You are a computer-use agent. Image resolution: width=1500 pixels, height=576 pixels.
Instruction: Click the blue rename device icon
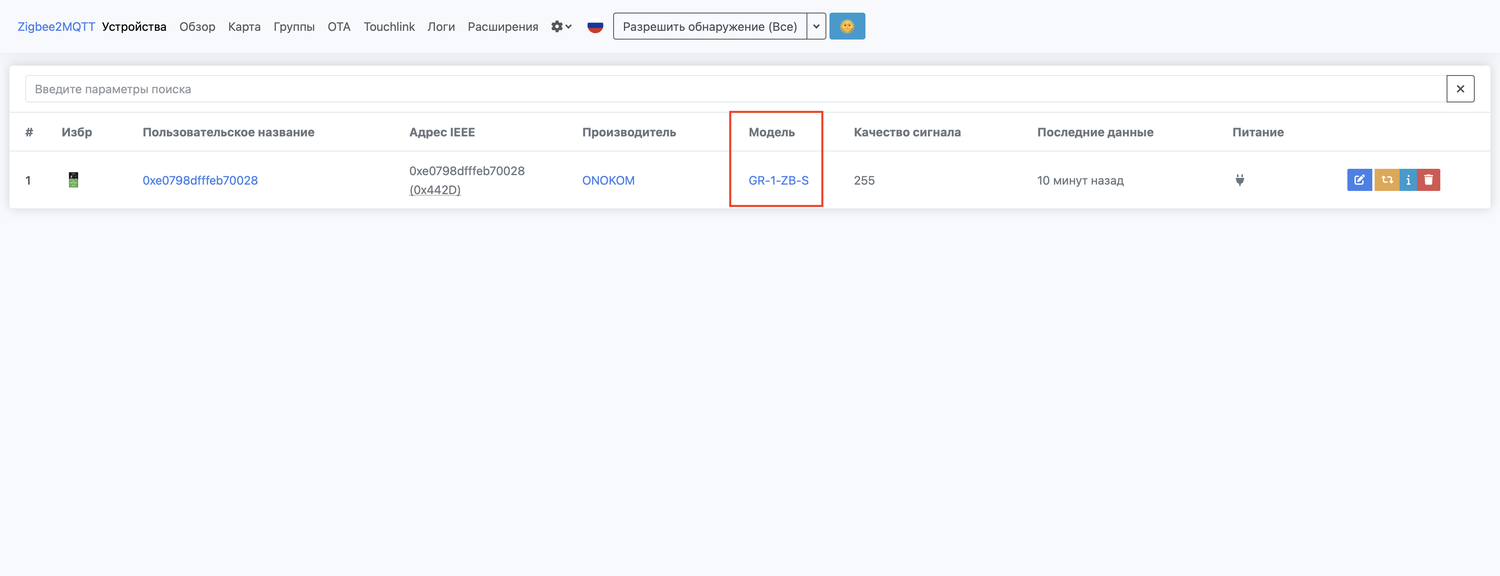[x=1359, y=180]
